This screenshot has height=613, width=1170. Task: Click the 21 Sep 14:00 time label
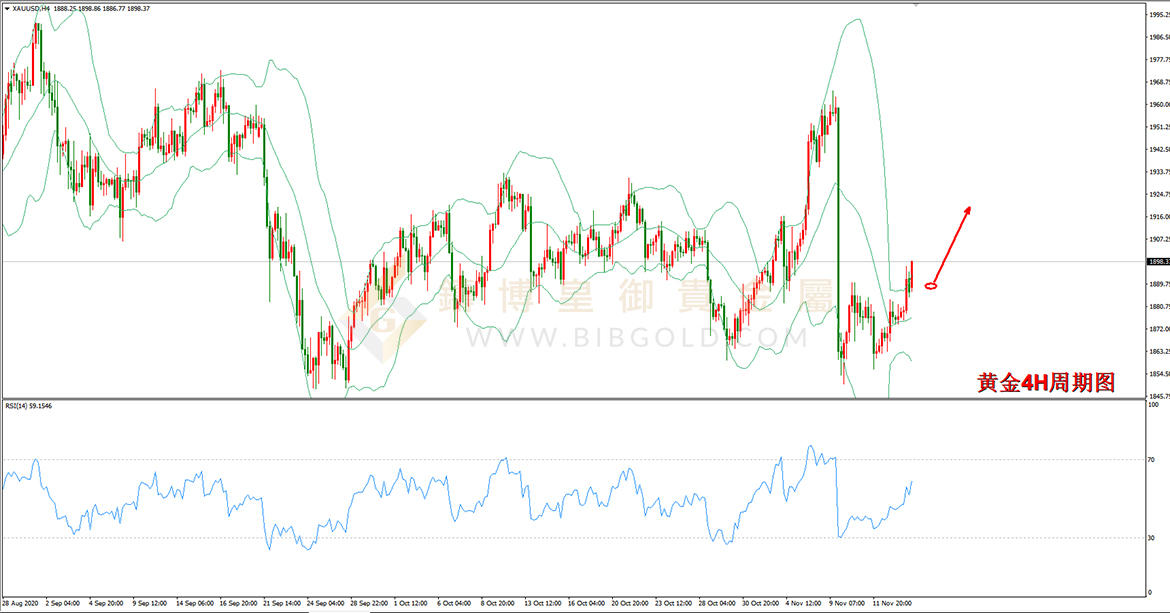282,603
